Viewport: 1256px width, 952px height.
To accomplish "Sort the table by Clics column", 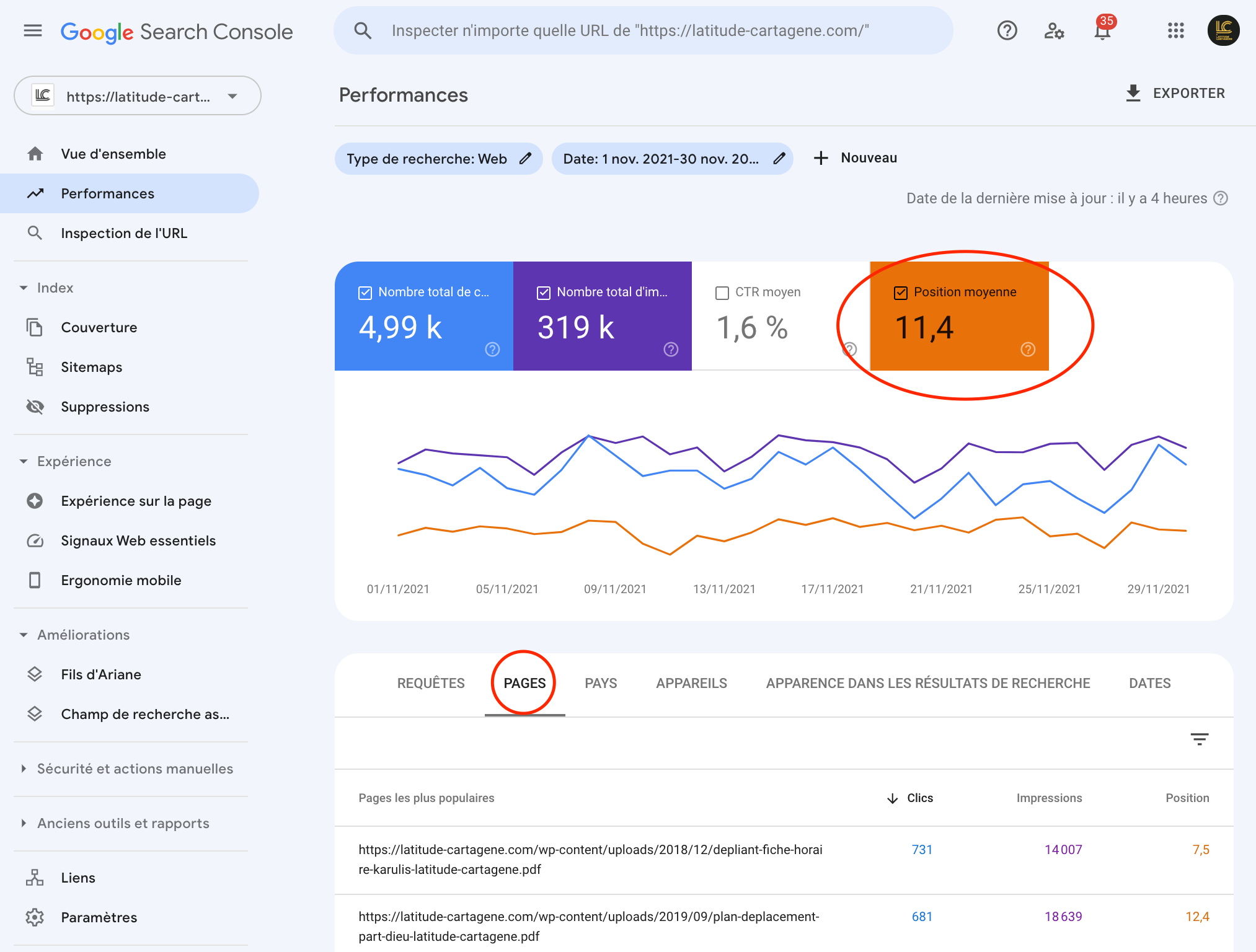I will 919,798.
